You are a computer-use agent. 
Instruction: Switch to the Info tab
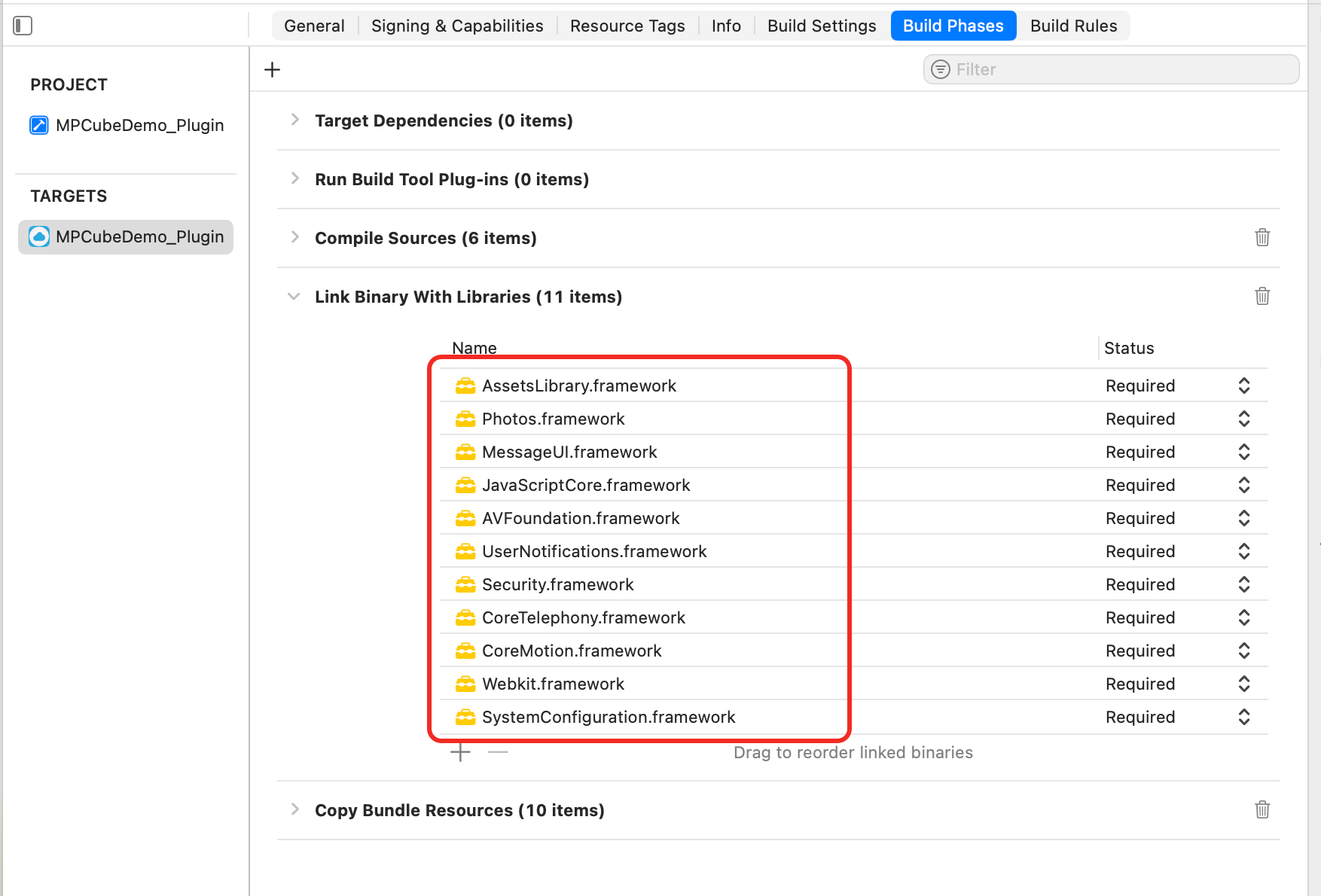click(726, 26)
